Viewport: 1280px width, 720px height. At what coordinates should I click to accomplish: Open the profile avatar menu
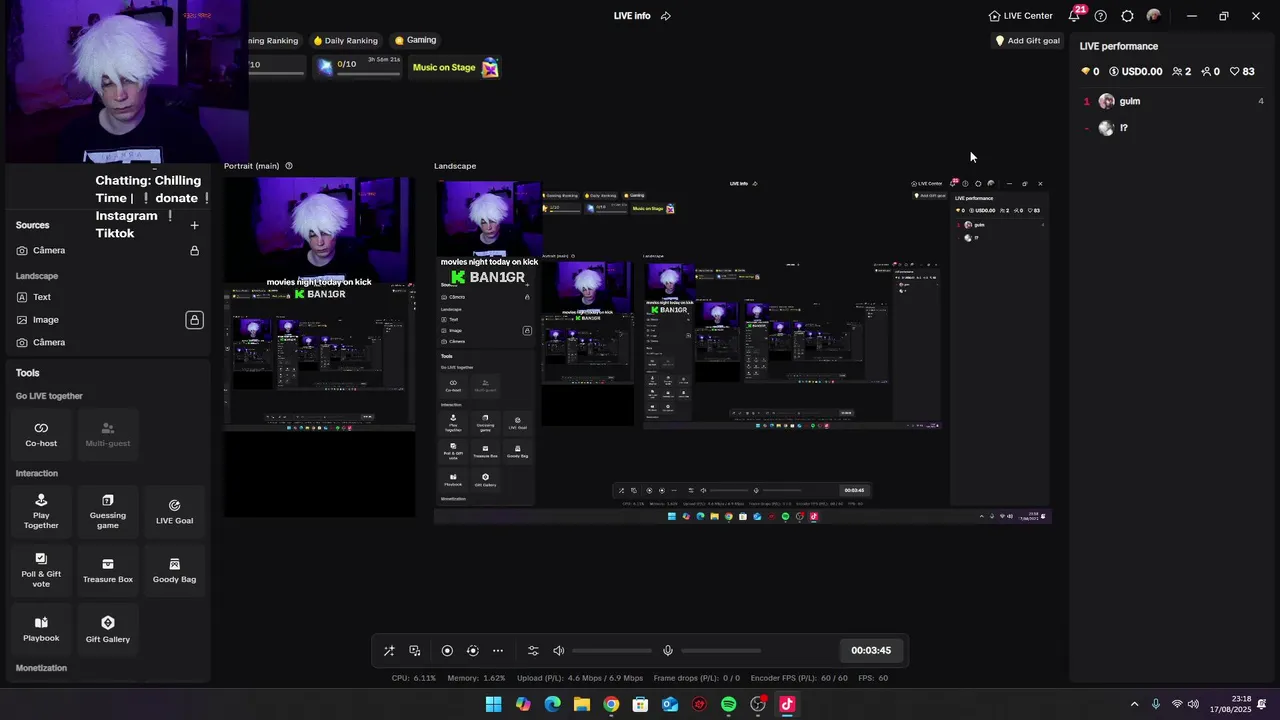(x=1154, y=16)
